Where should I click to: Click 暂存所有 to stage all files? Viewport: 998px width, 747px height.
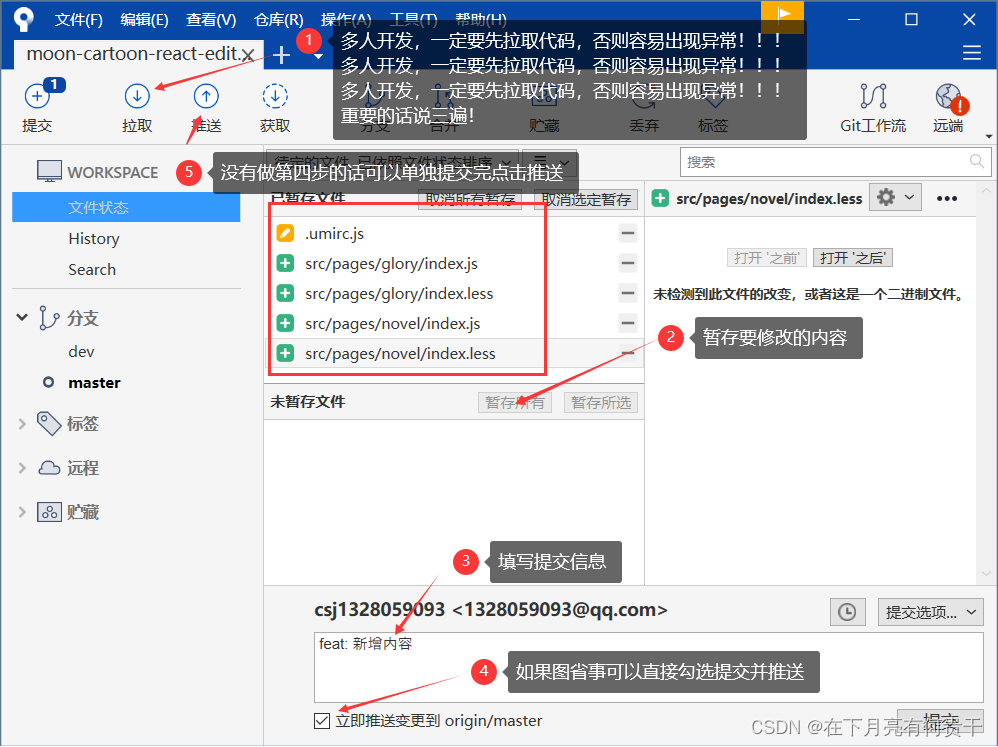coord(515,402)
